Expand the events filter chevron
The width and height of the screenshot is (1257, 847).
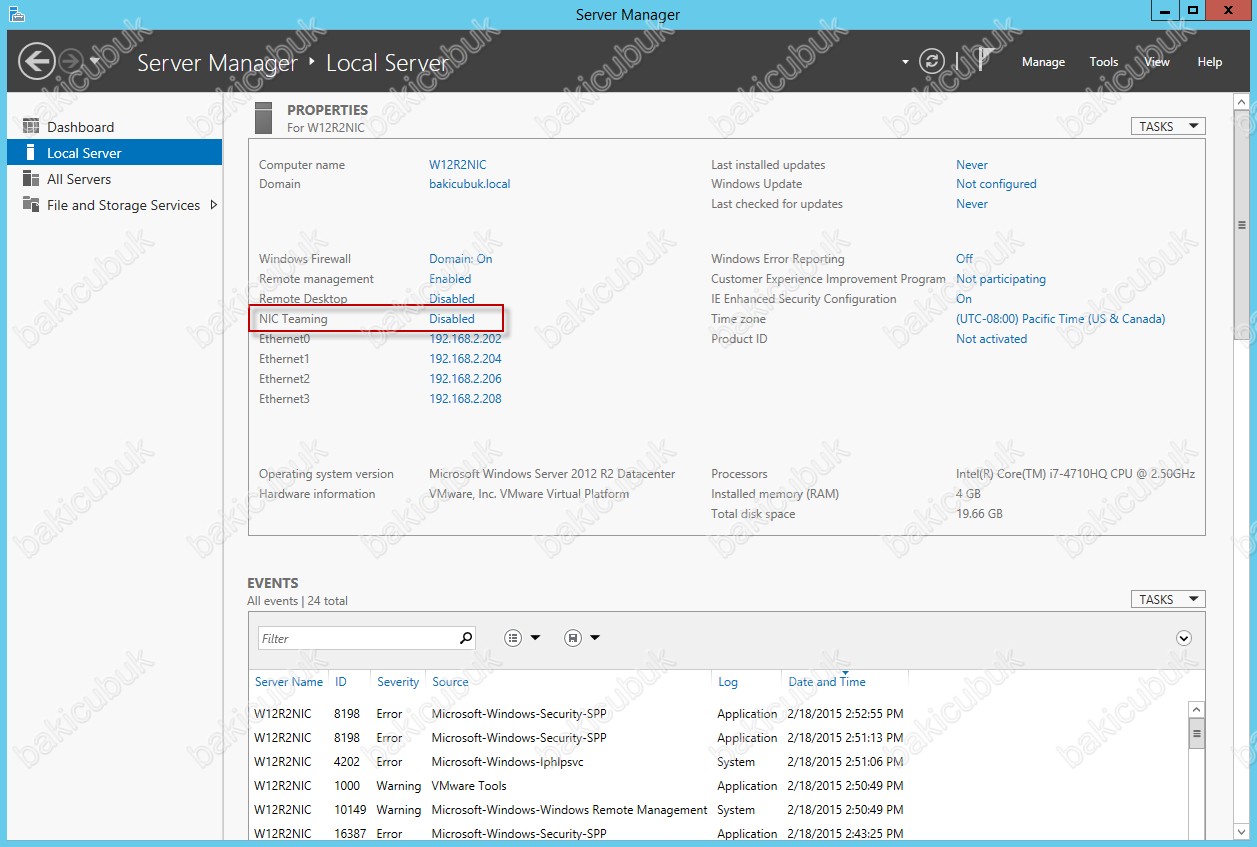coord(1184,638)
